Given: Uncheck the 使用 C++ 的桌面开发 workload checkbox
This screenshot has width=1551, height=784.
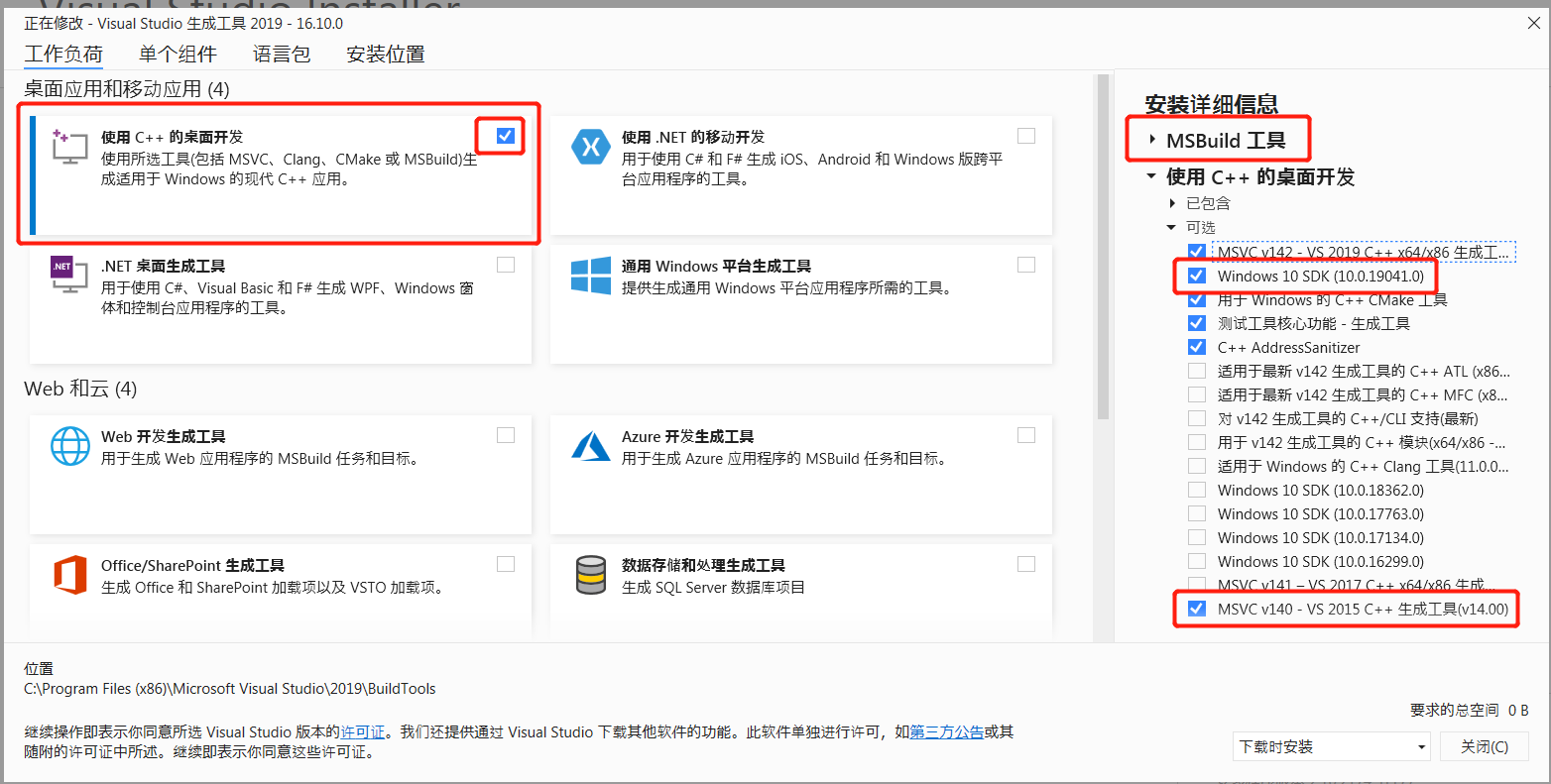Looking at the screenshot, I should (x=506, y=136).
